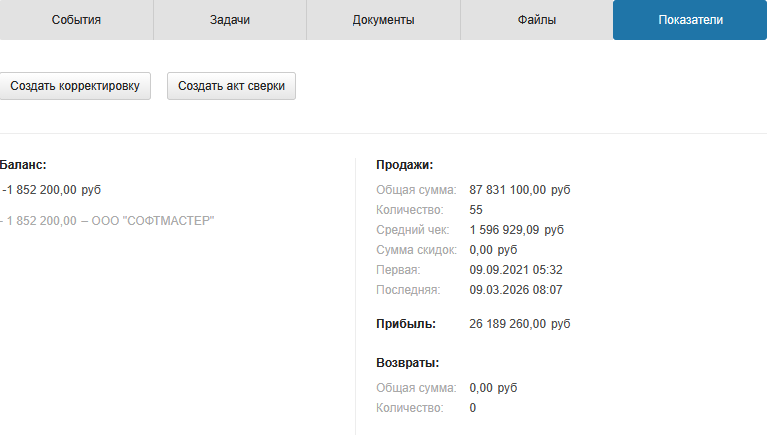The image size is (767, 438).
Task: Click the ООО "СОФТМАСТЕР" balance line
Action: [108, 220]
